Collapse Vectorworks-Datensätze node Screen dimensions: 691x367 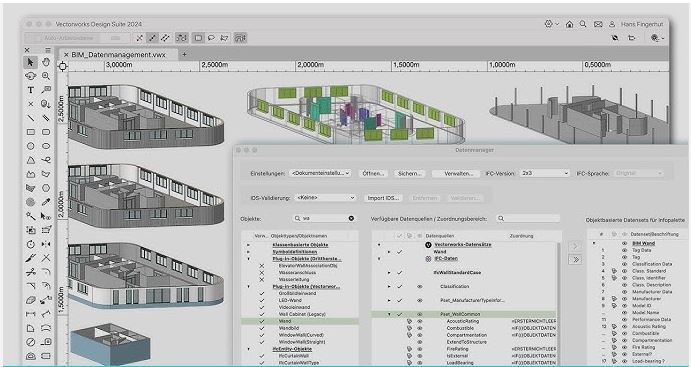(x=379, y=245)
